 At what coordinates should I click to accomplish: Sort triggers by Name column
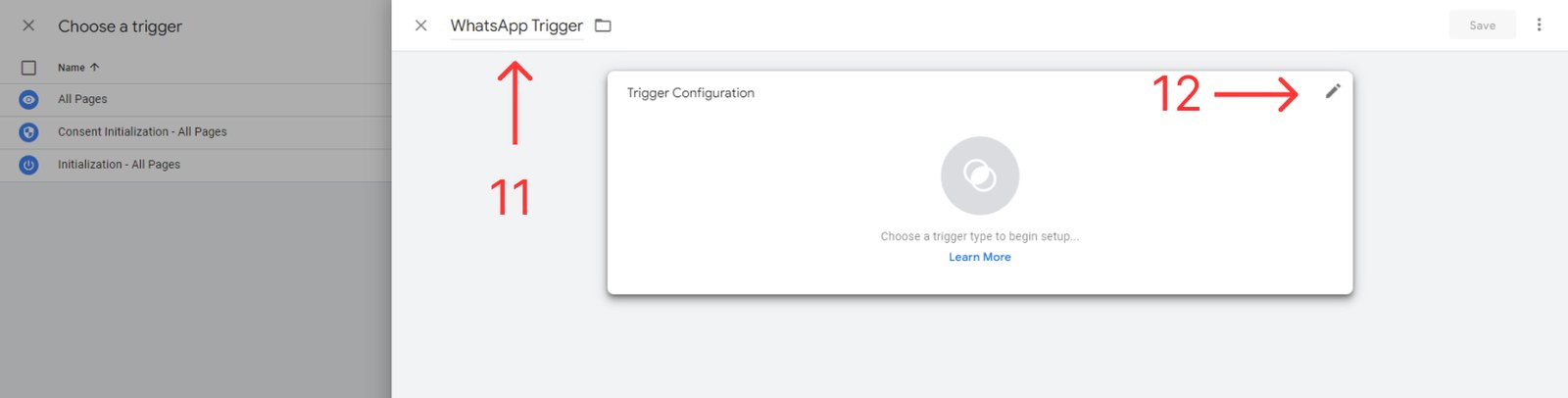click(x=71, y=68)
